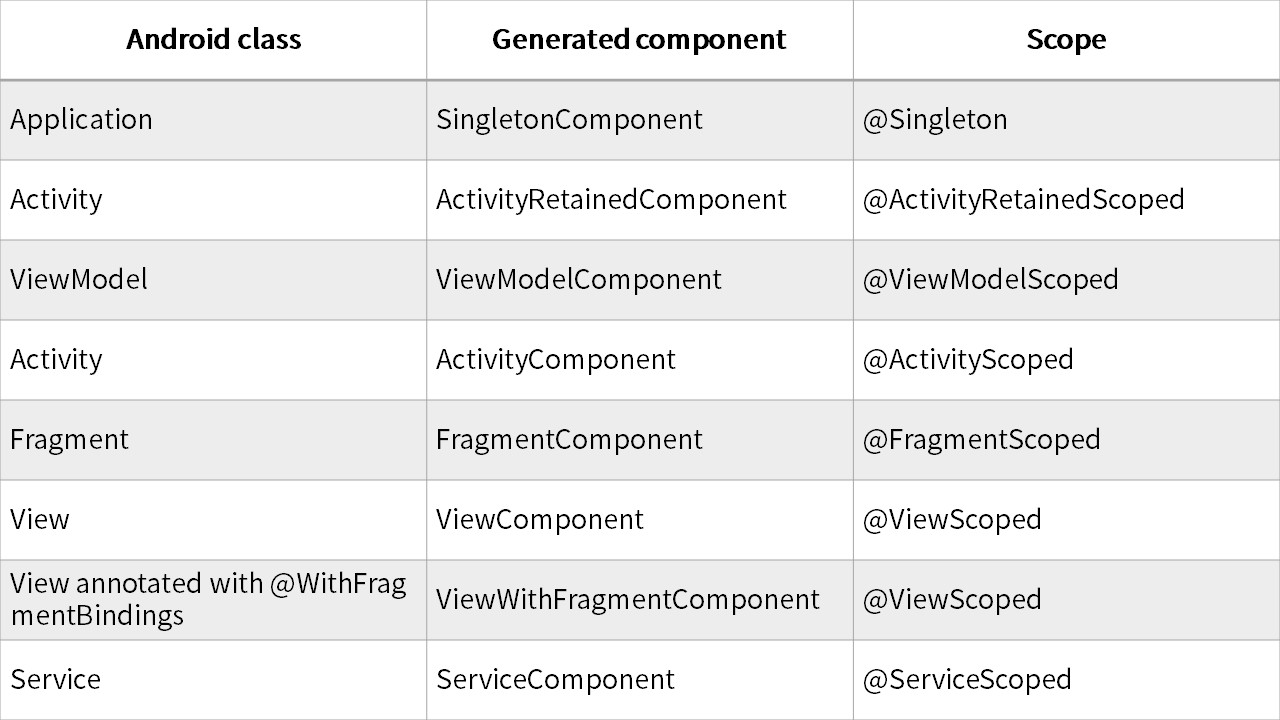Viewport: 1280px width, 720px height.
Task: Select the @ViewModelScoped cell
Action: (x=990, y=279)
